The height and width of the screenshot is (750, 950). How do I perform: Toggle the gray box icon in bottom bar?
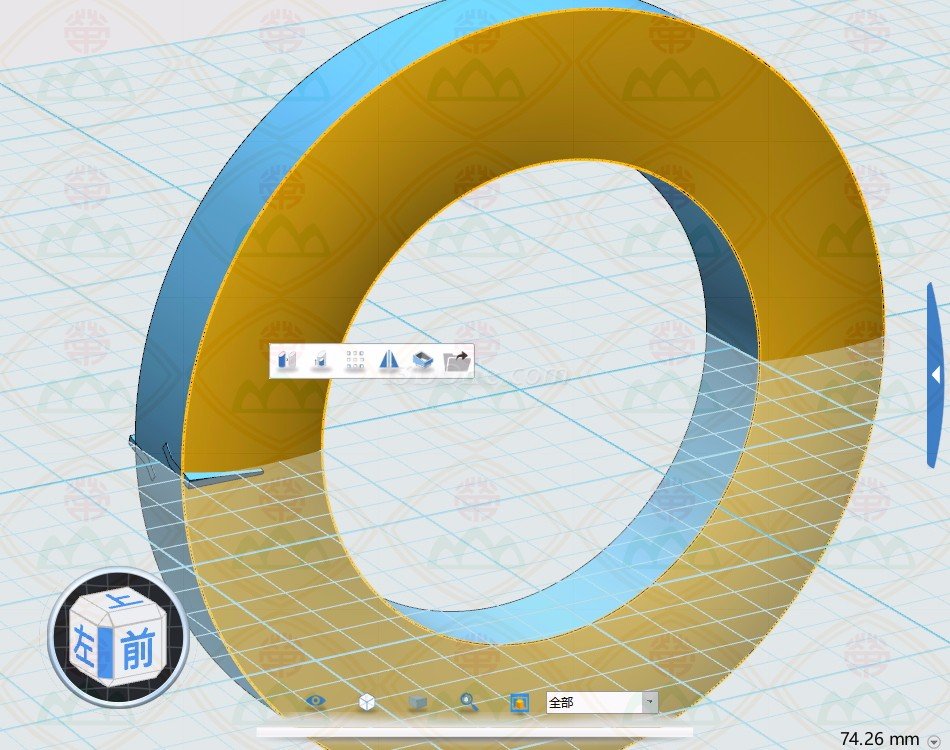[418, 702]
